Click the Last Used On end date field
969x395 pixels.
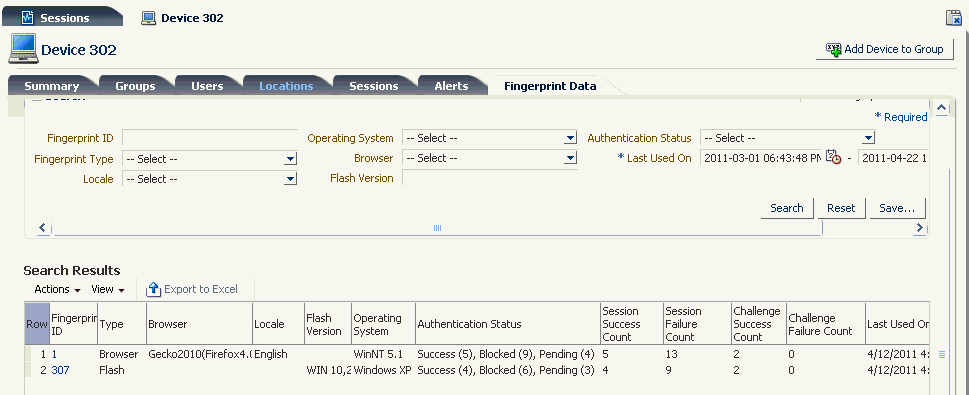(893, 158)
